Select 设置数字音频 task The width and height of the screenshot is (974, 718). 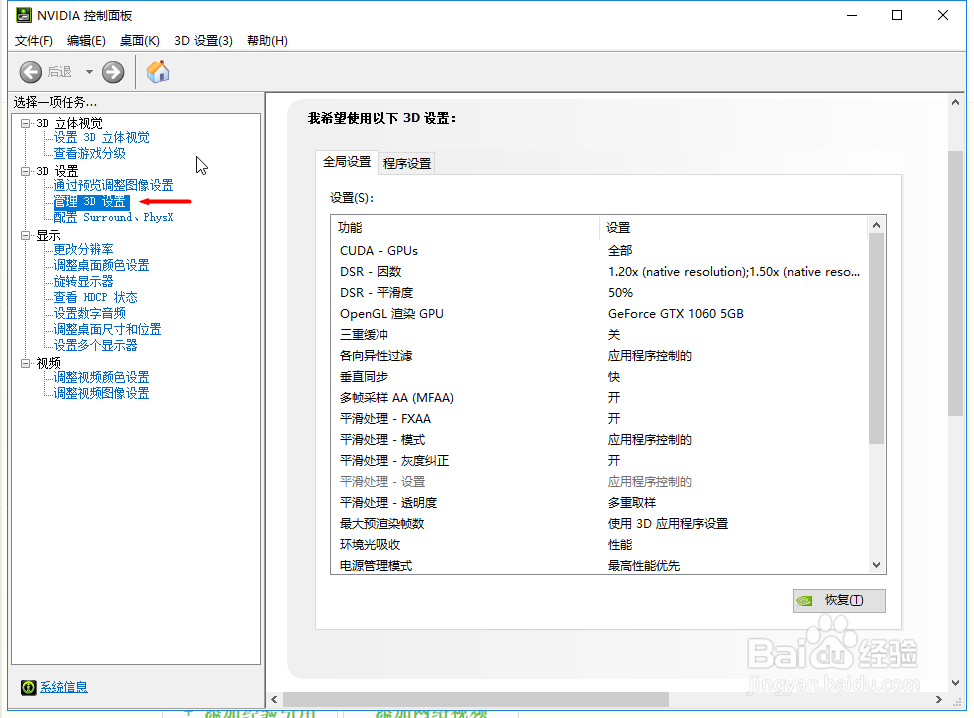(x=89, y=313)
